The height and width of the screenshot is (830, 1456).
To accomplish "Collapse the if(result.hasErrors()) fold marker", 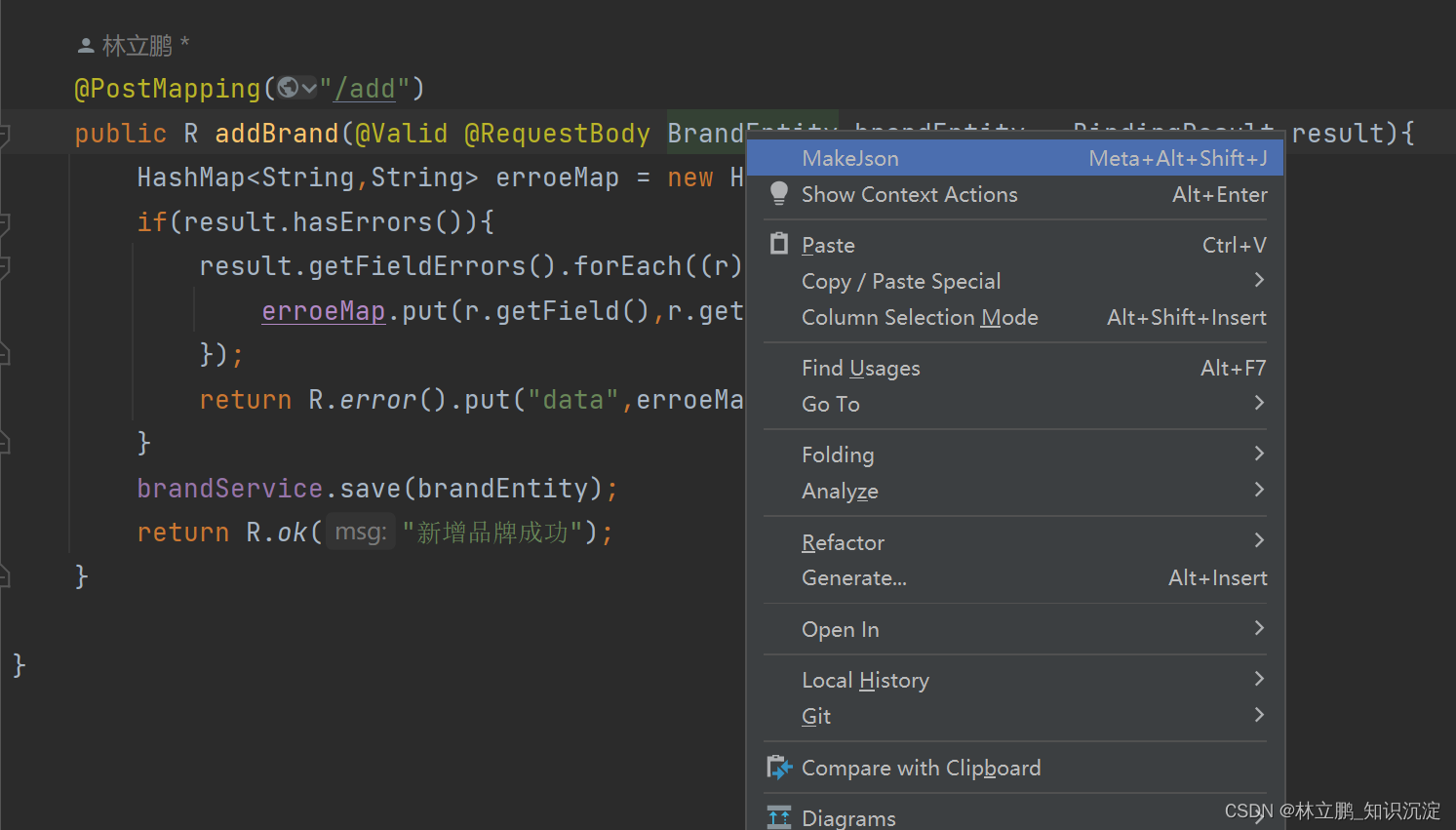I will click(4, 223).
